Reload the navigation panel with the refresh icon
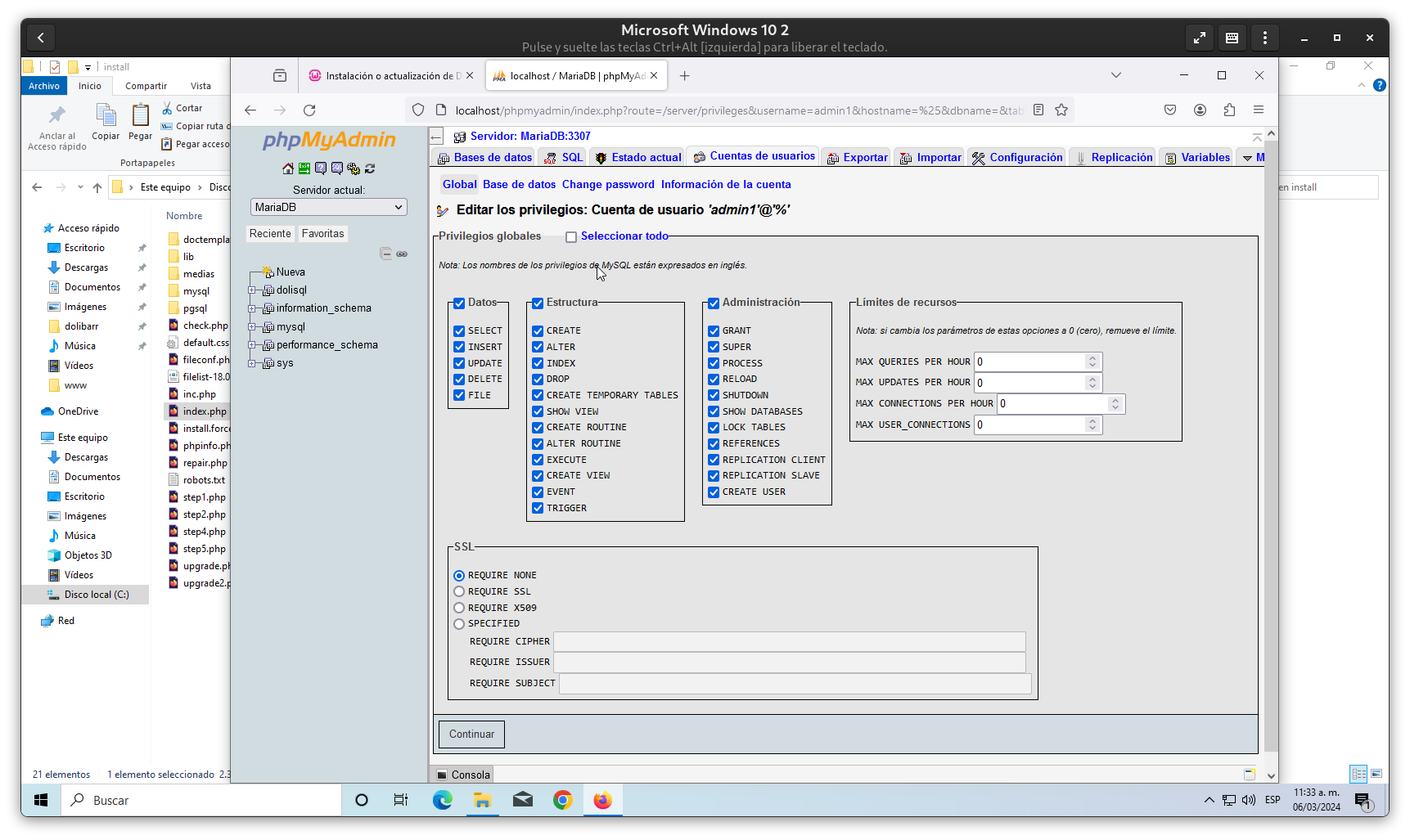Screen dimensions: 1410x840 pyautogui.click(x=370, y=168)
